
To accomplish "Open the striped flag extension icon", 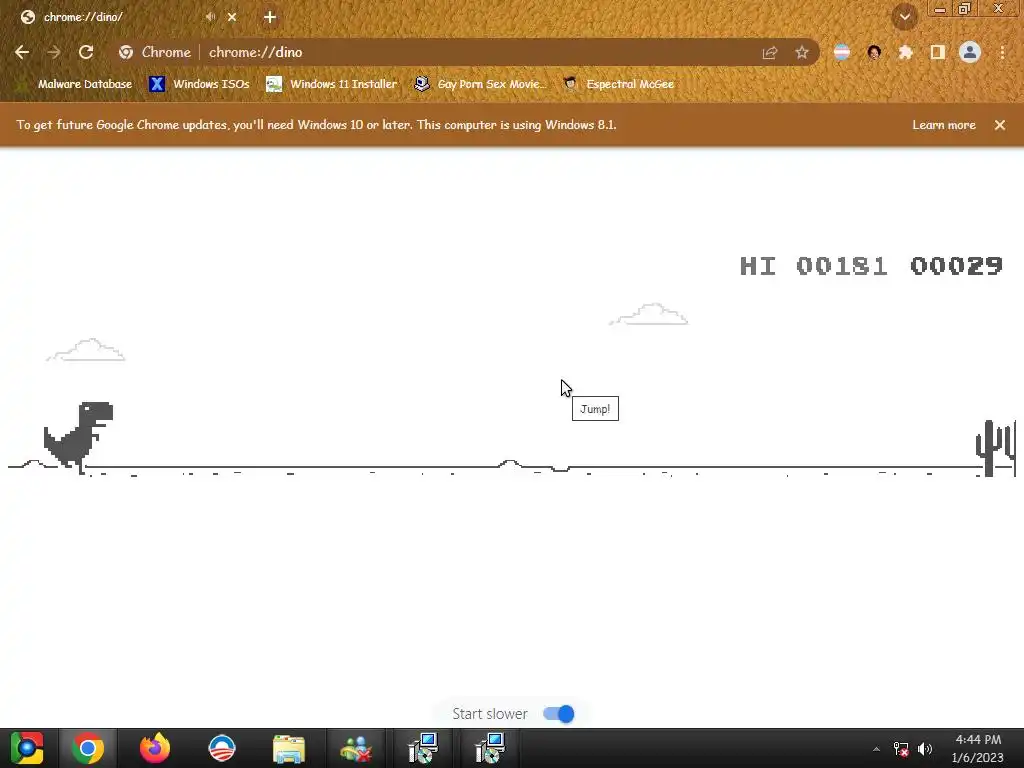I will [x=842, y=52].
